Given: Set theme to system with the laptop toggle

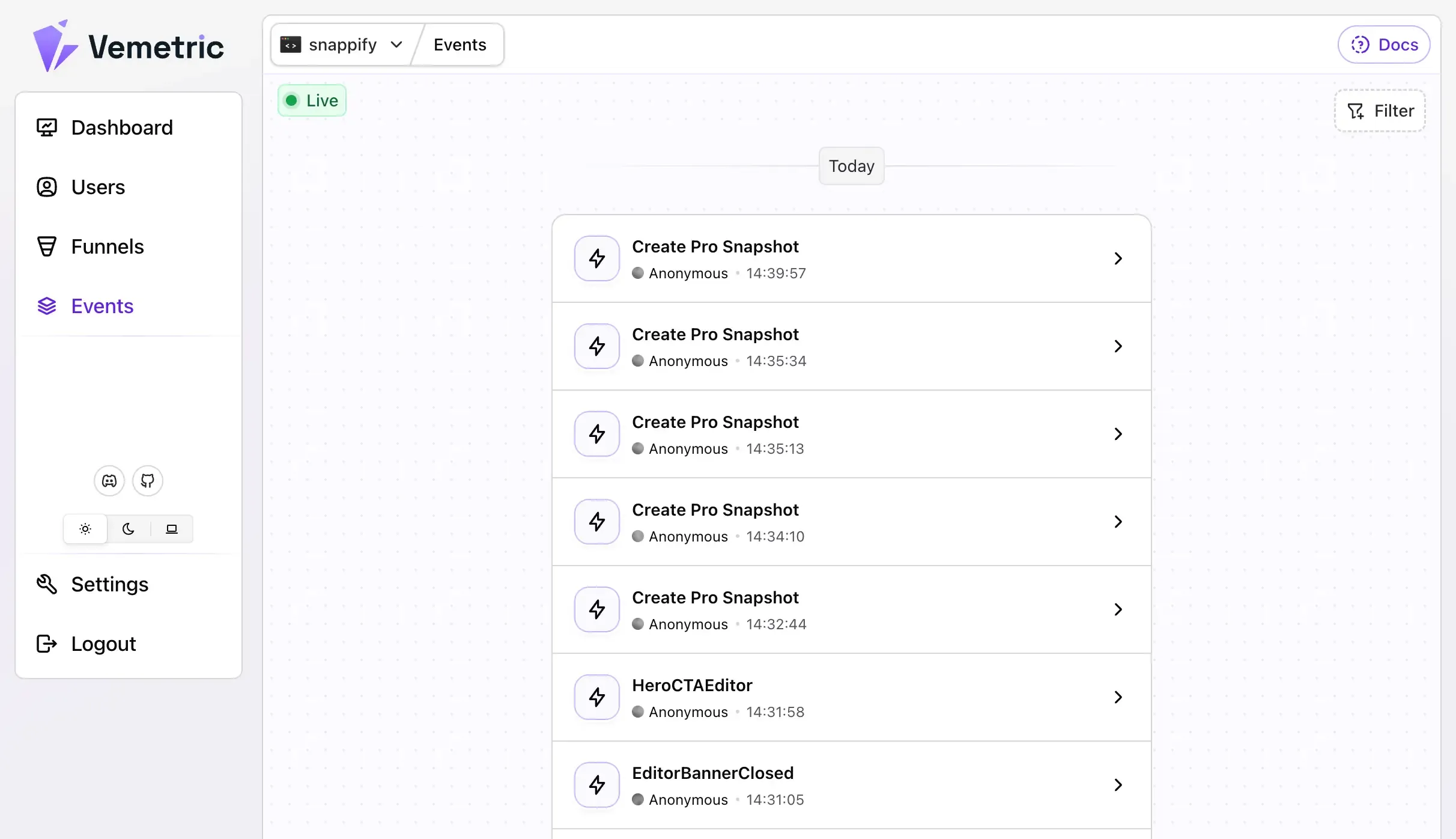Looking at the screenshot, I should [x=172, y=528].
